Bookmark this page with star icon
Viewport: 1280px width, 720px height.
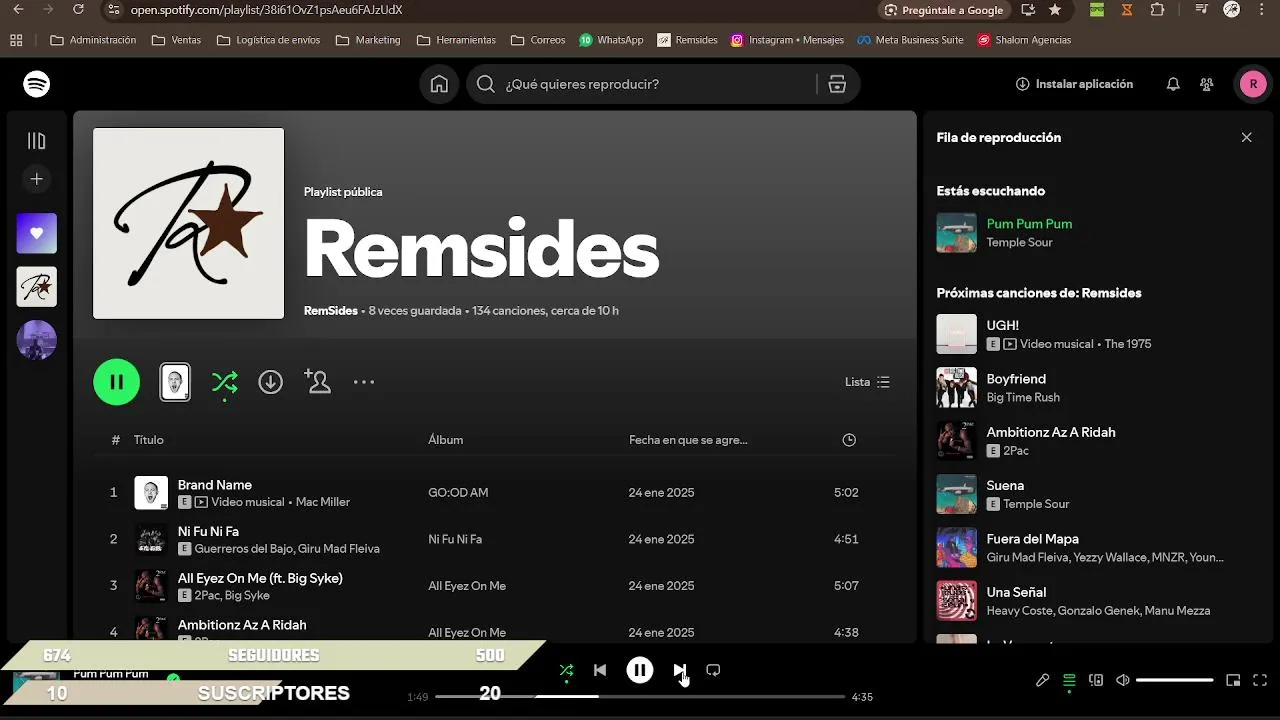(x=1055, y=10)
